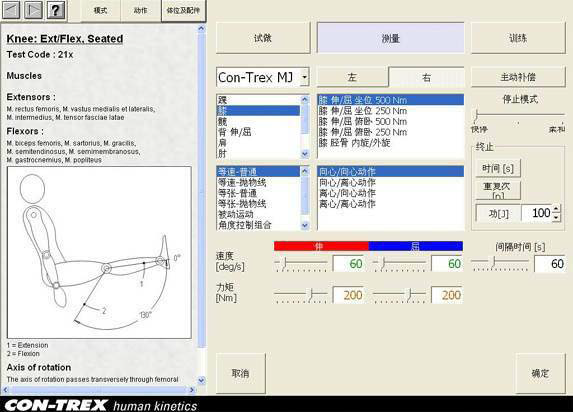Click the info panel scroll-down arrow
This screenshot has width=573, height=412.
201,381
